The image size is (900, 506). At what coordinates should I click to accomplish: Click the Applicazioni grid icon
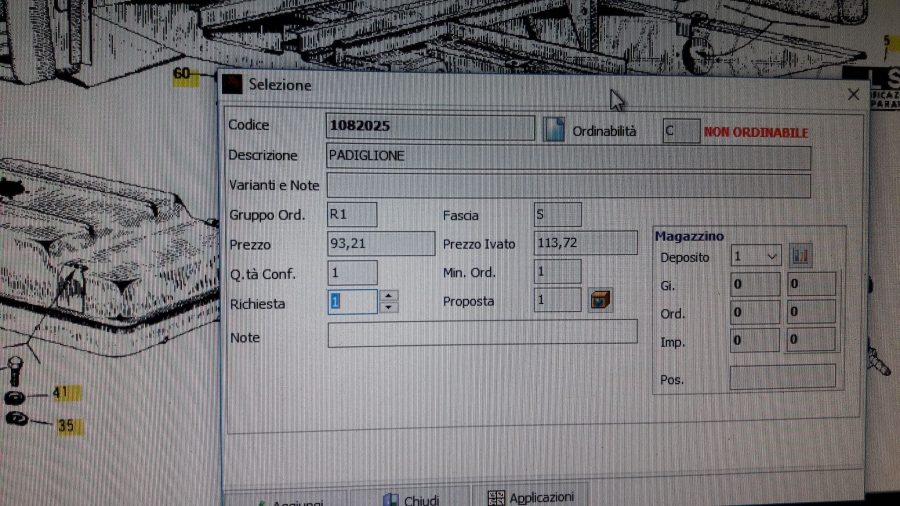click(x=495, y=498)
